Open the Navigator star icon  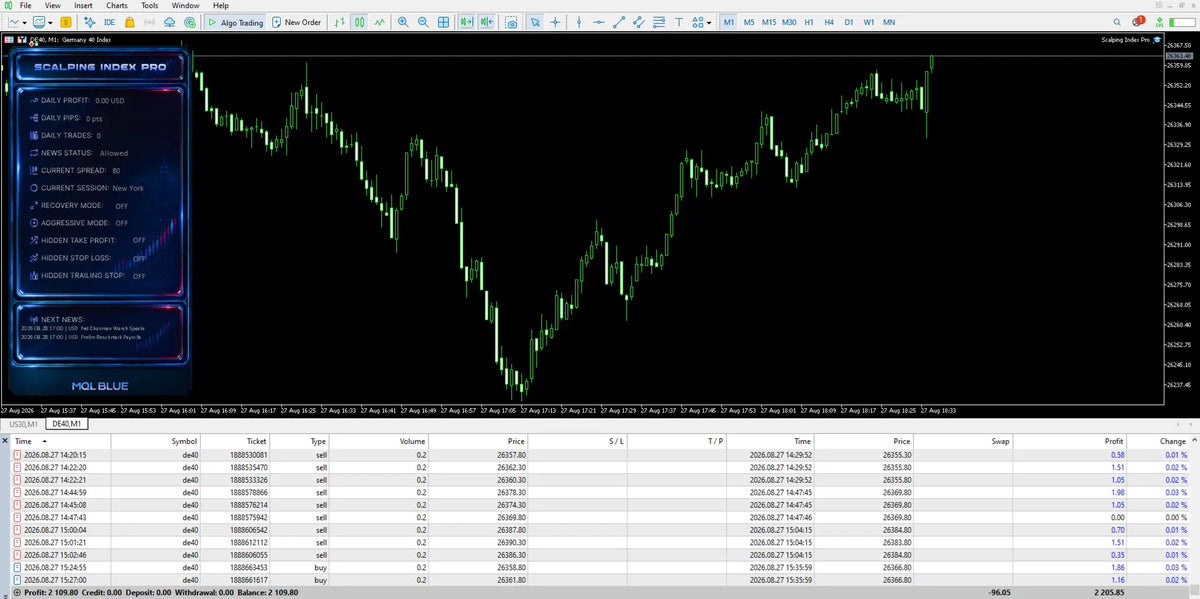click(x=90, y=22)
